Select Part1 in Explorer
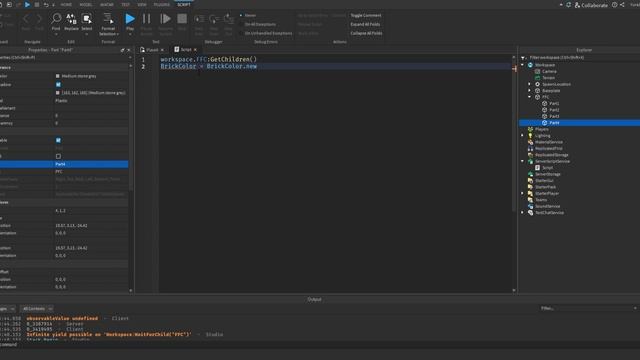This screenshot has width=640, height=360. click(554, 104)
